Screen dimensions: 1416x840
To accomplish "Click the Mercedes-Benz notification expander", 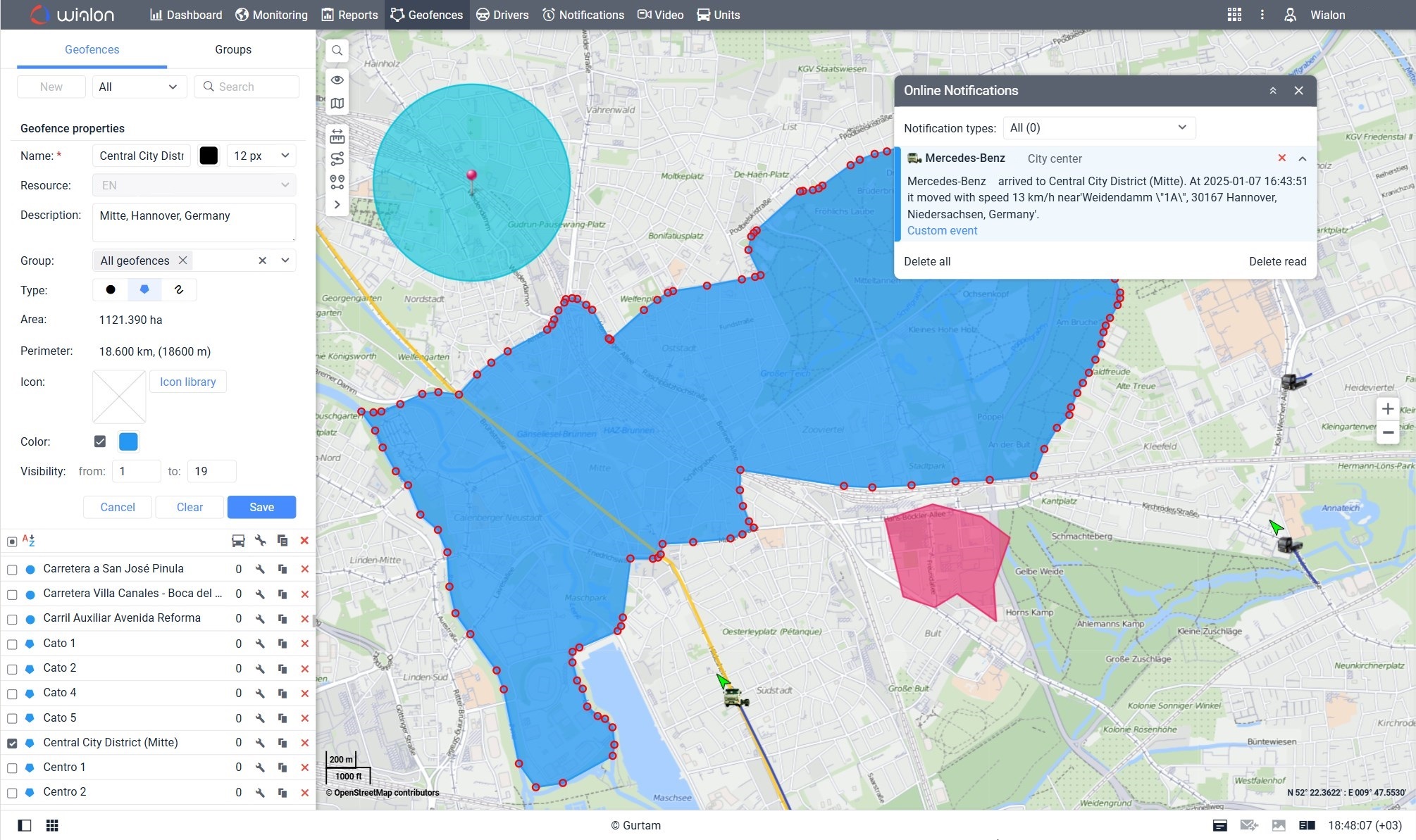I will [x=1302, y=158].
